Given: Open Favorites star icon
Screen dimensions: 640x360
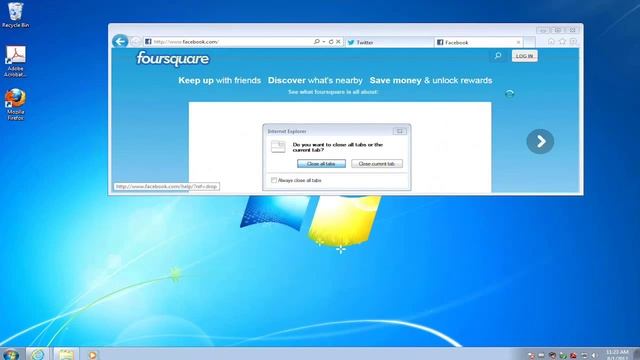Looking at the screenshot, I should click(x=562, y=41).
